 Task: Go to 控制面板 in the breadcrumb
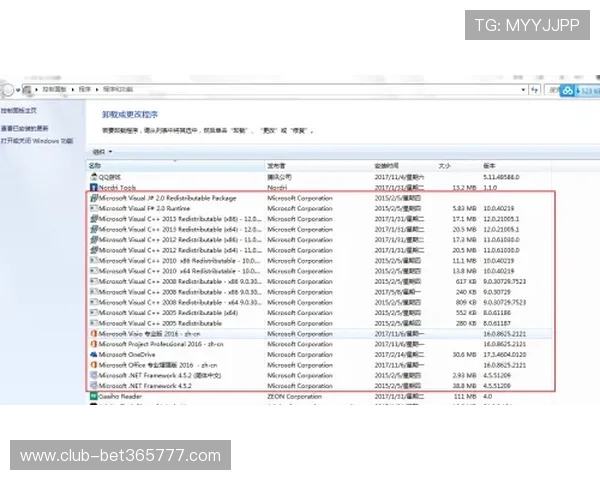click(x=54, y=89)
